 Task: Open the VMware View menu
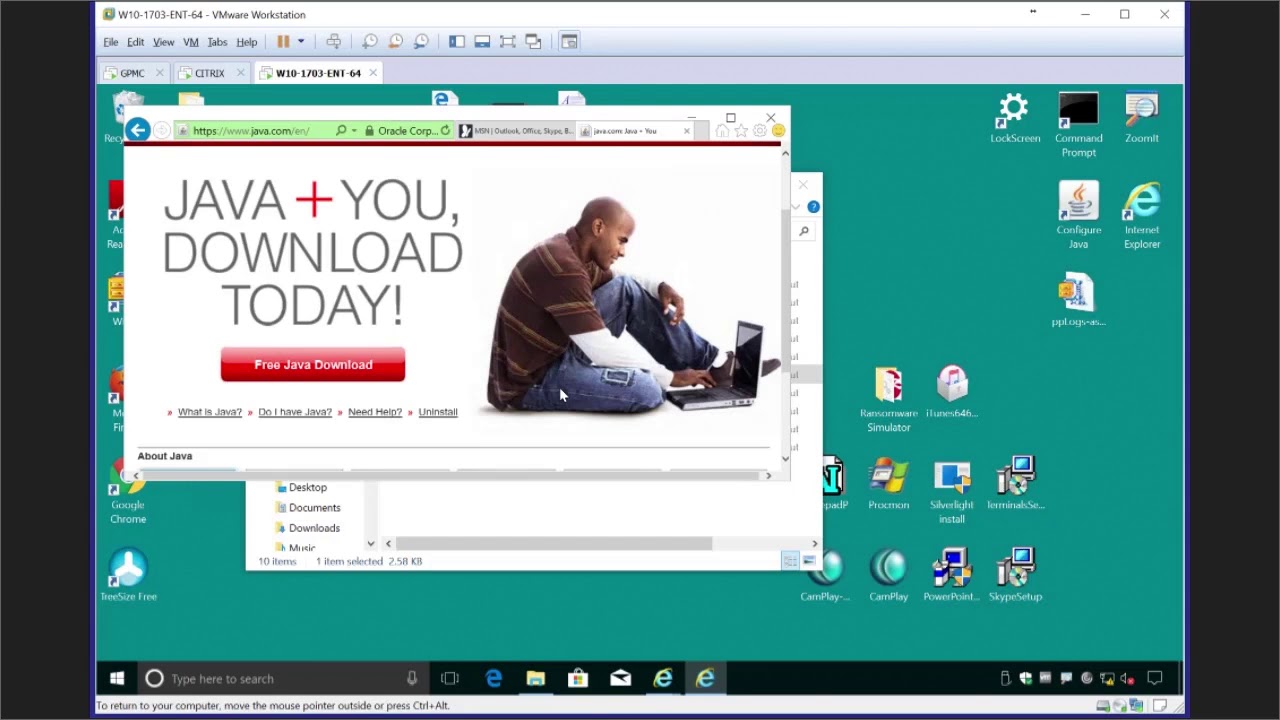pos(163,42)
